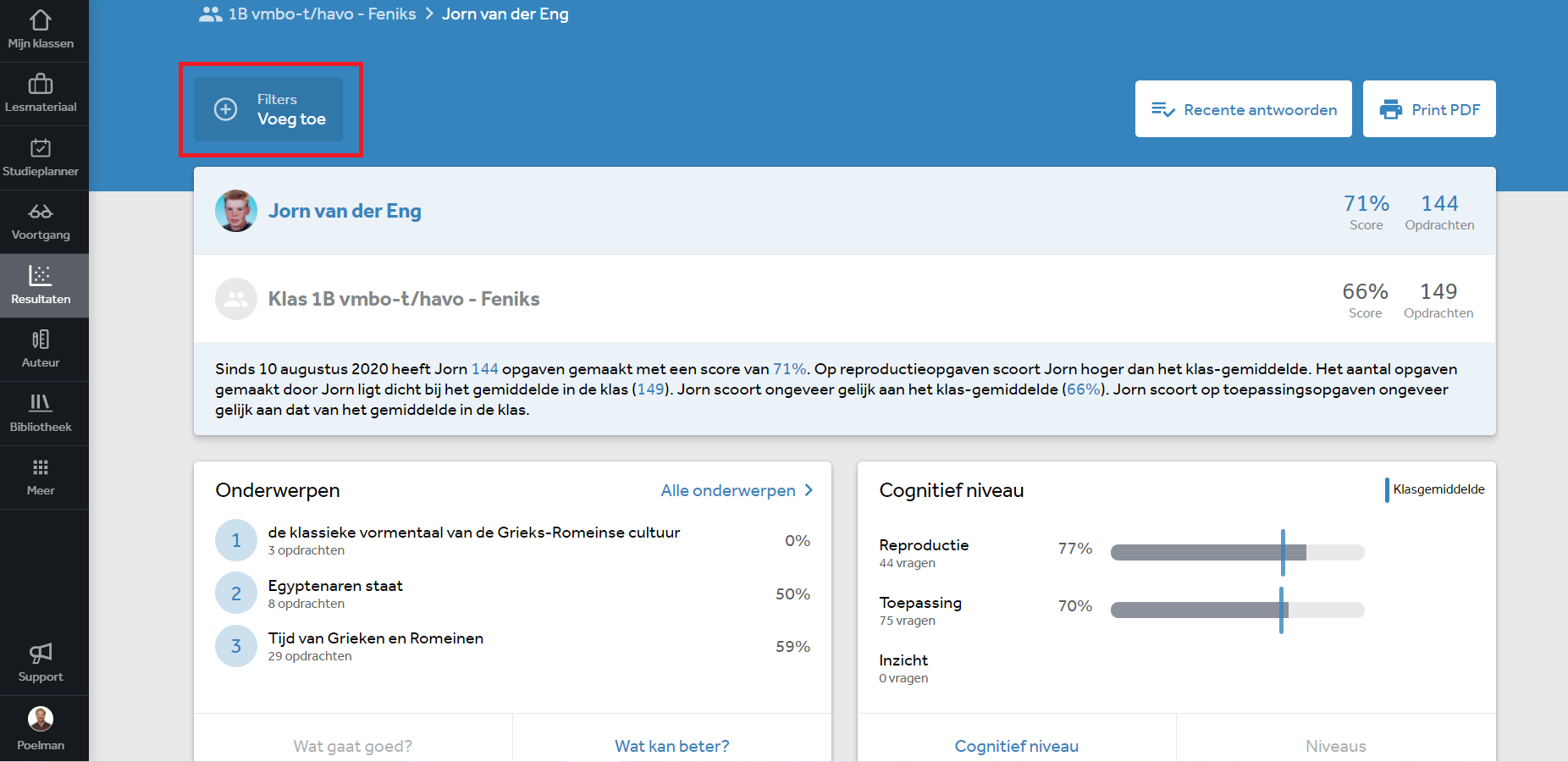Click class 149 Opdrachten value
The image size is (1568, 762).
(1438, 291)
